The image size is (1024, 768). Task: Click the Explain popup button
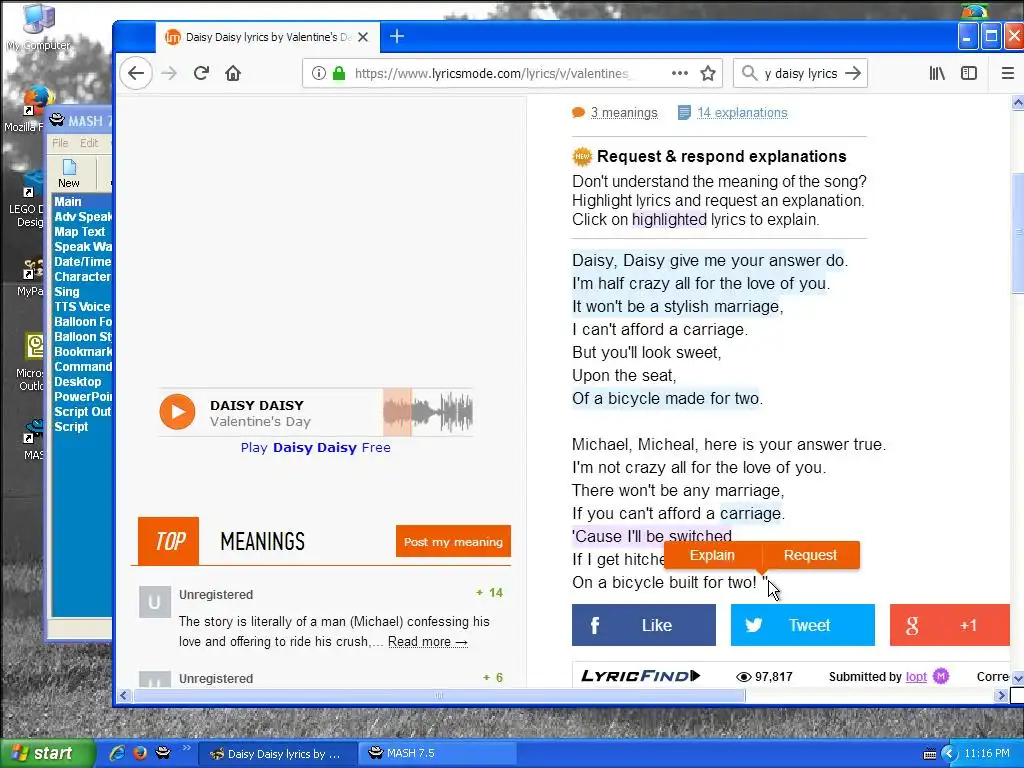[x=712, y=555]
